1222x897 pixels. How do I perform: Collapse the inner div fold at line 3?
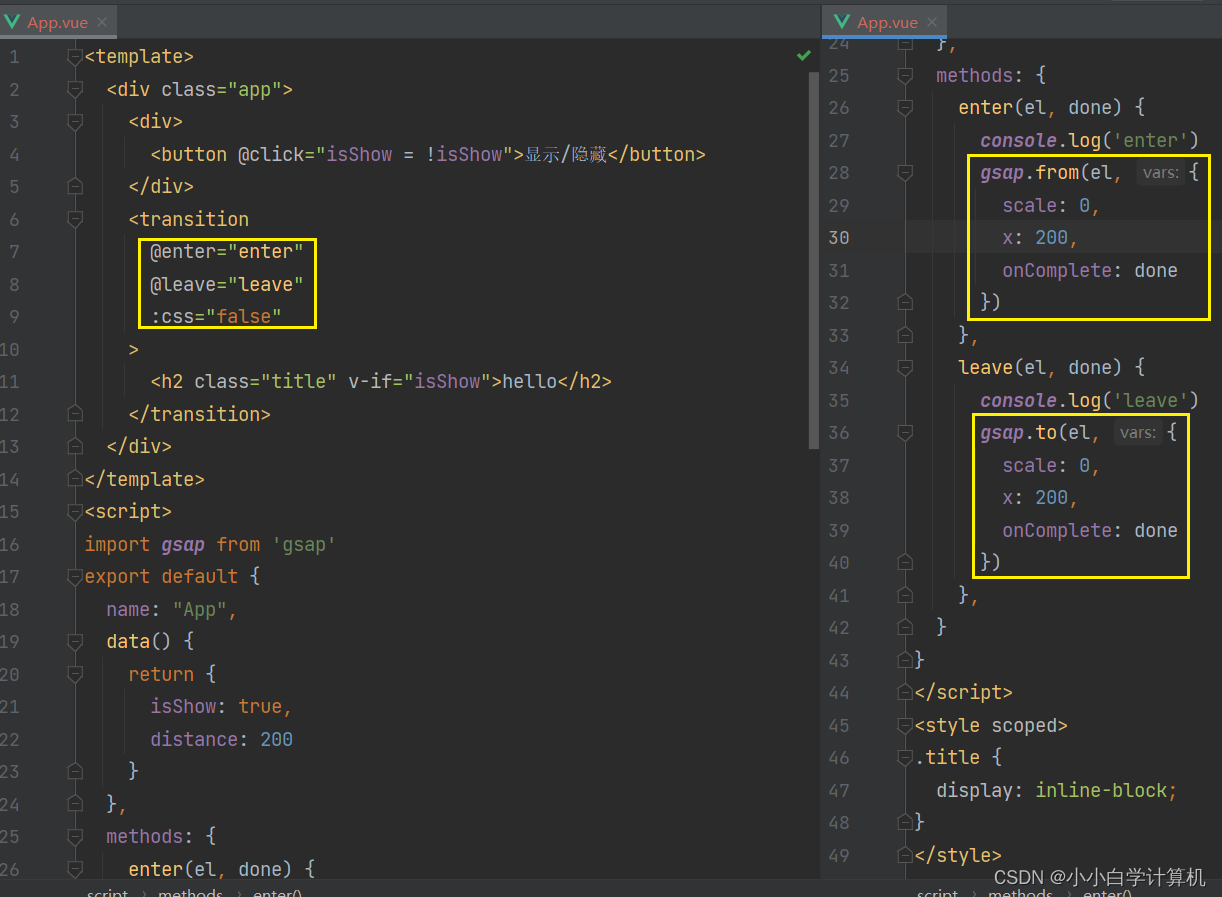point(74,122)
